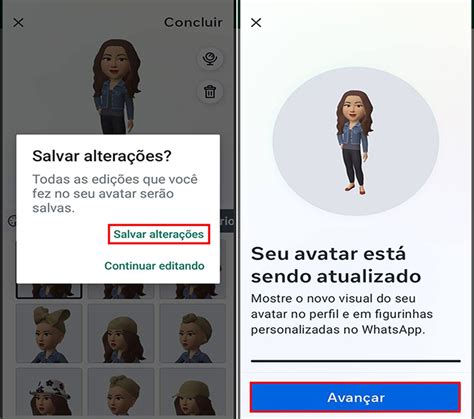Tap Concluir at the top

193,22
